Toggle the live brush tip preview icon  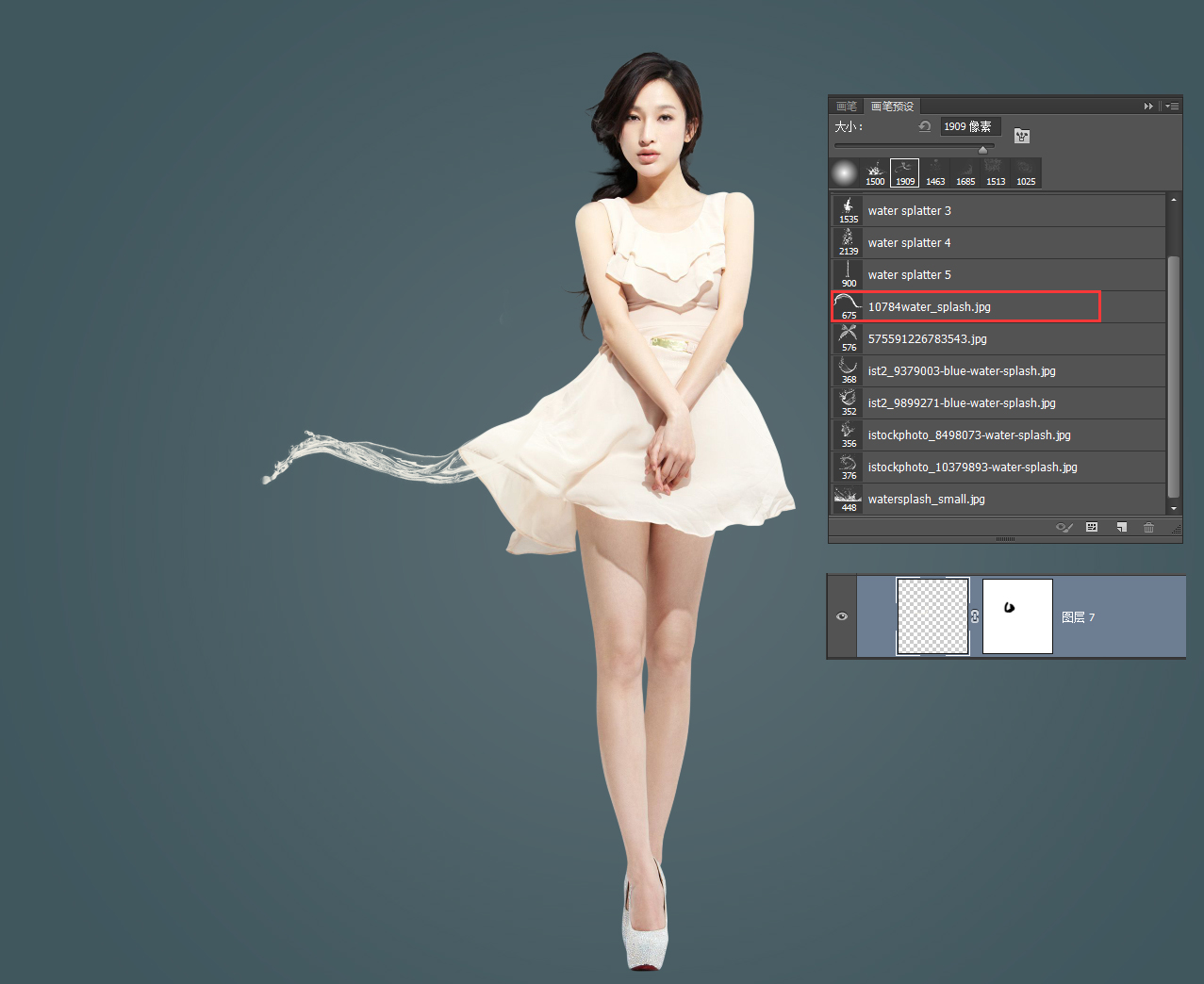[x=1064, y=528]
